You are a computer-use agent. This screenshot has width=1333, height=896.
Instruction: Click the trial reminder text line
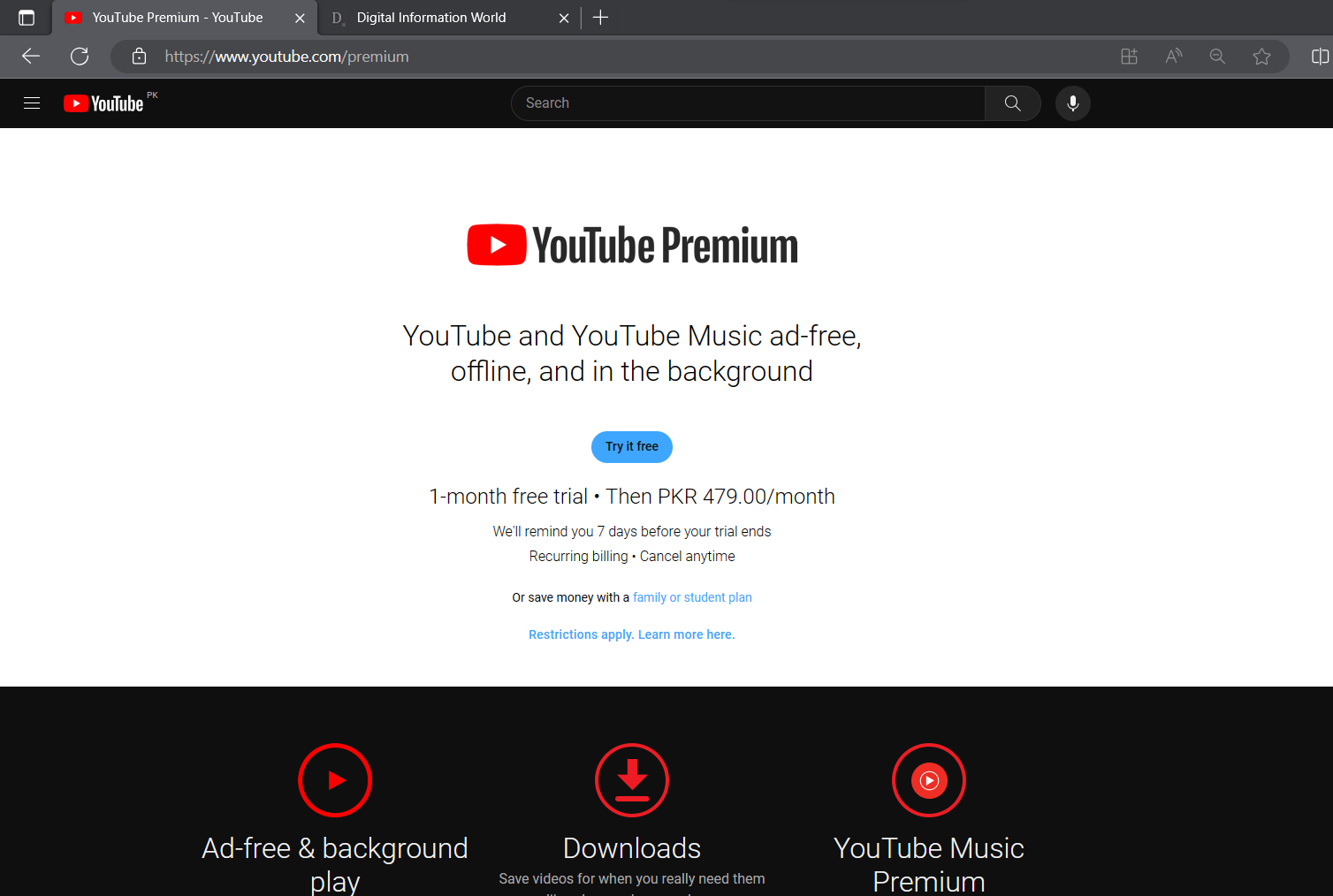(x=632, y=531)
